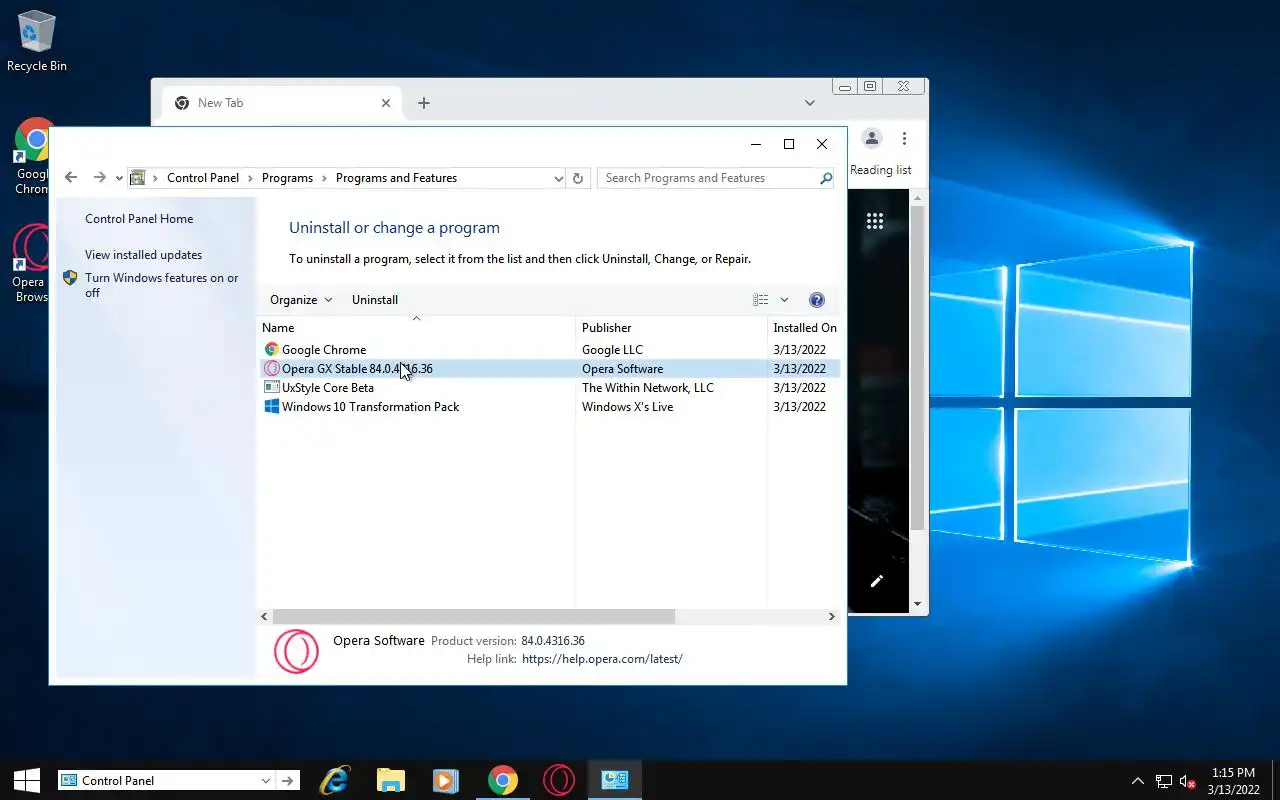Click UxStyle icon in program list
1280x800 pixels.
click(271, 388)
